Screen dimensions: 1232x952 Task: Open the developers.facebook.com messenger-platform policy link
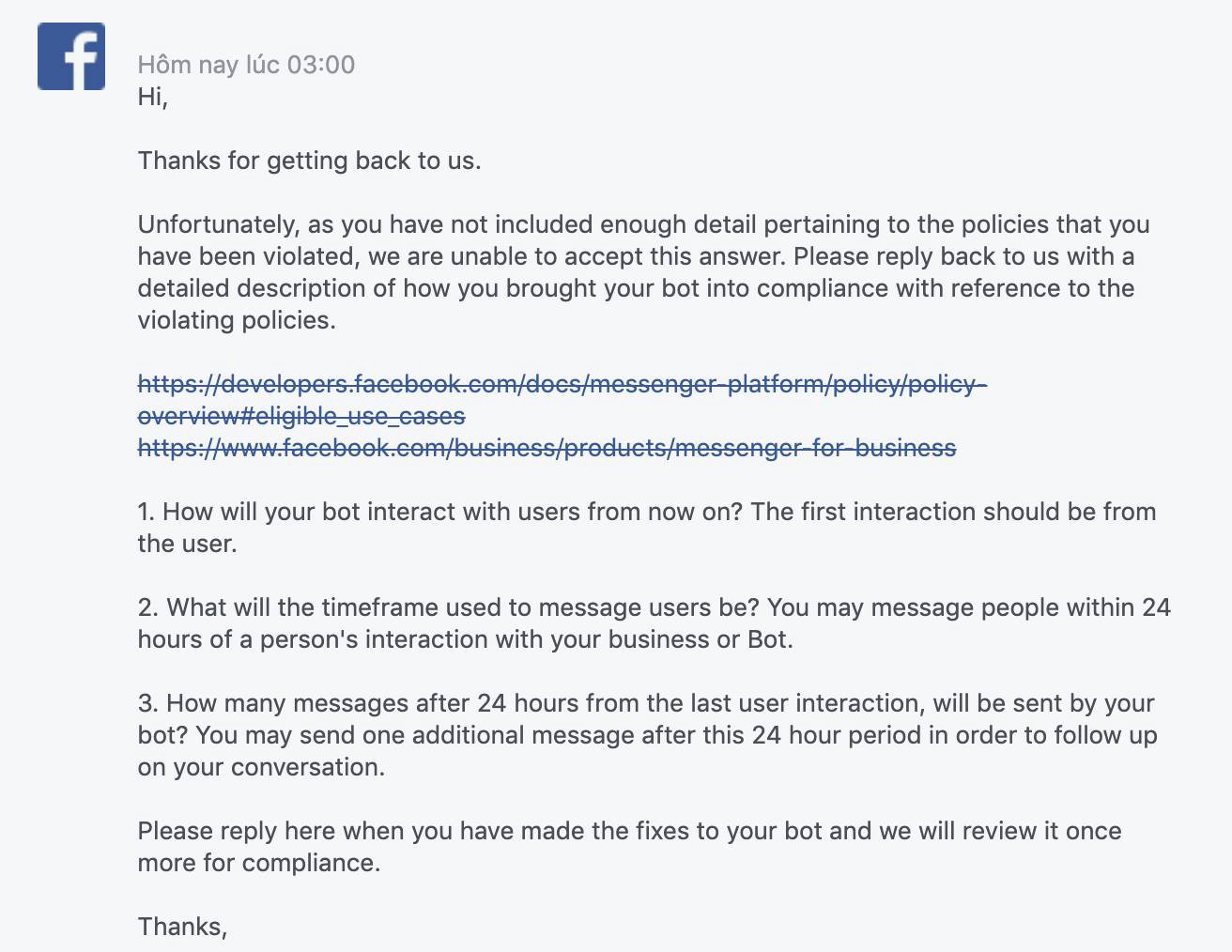[x=562, y=384]
